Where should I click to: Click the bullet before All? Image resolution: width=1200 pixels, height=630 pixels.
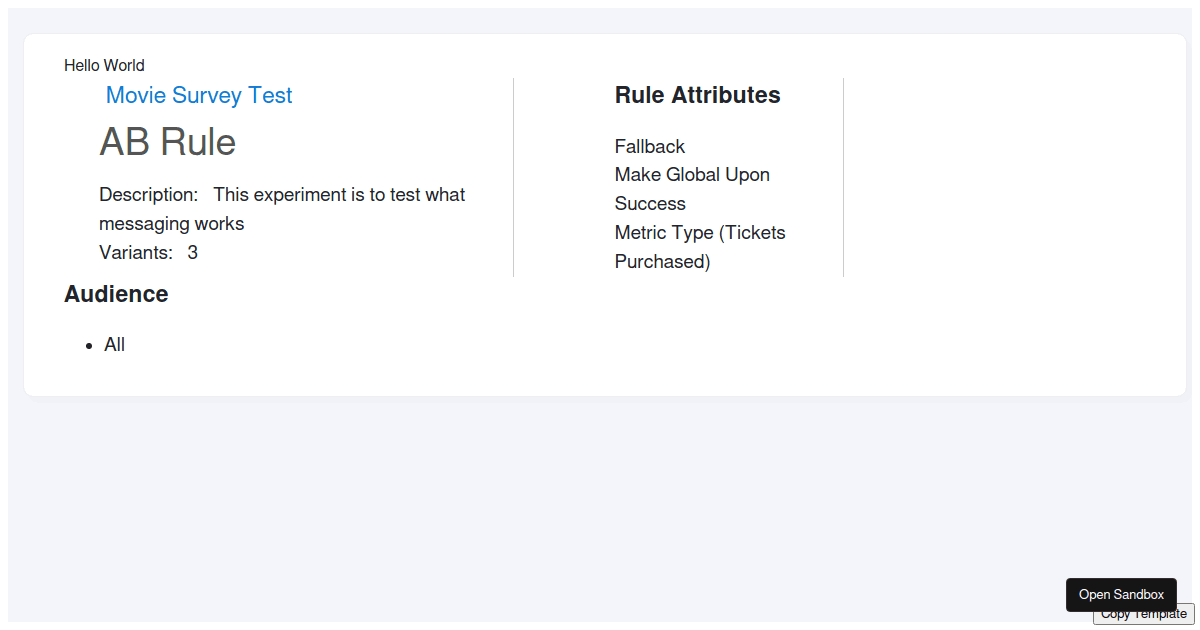89,346
